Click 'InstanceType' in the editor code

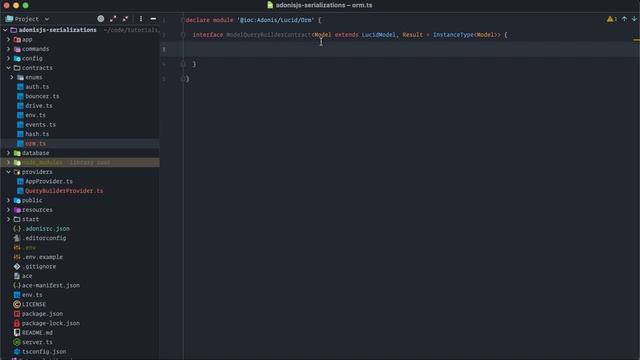pos(453,35)
